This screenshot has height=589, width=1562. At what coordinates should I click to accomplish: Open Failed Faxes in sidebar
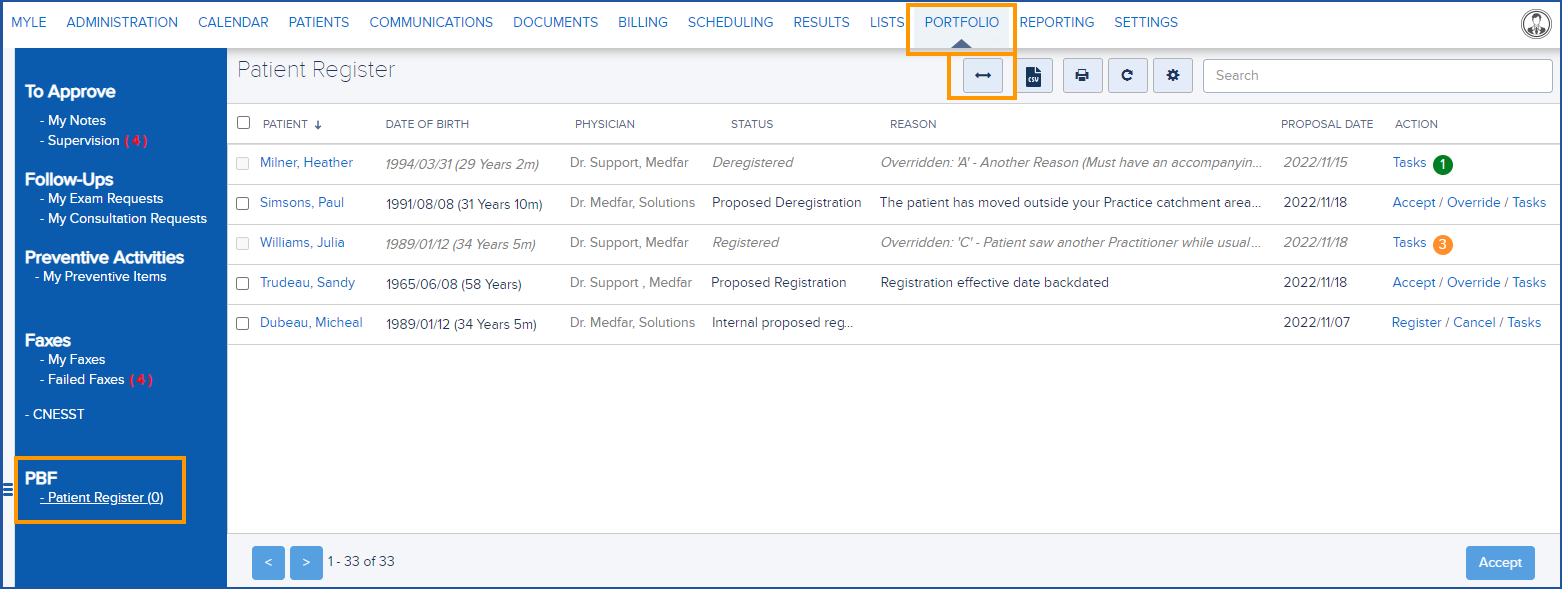point(86,380)
